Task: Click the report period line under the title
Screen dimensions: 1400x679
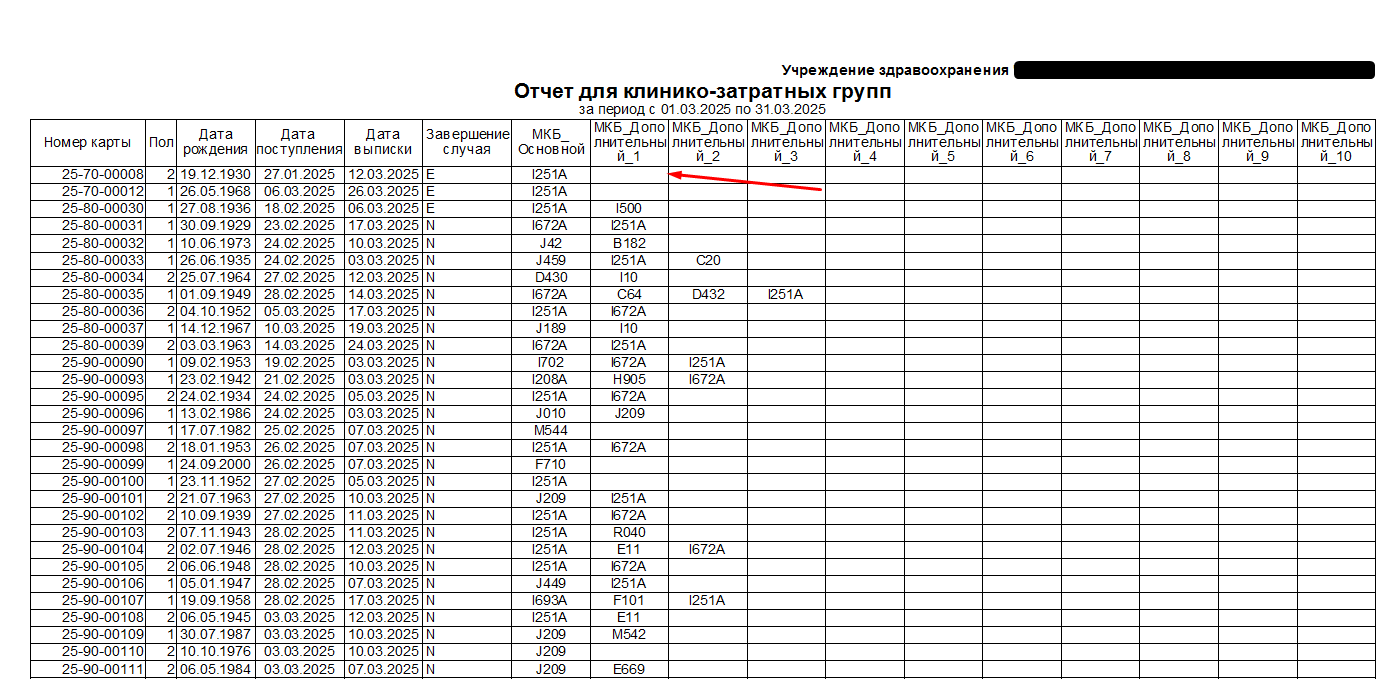Action: click(x=702, y=109)
